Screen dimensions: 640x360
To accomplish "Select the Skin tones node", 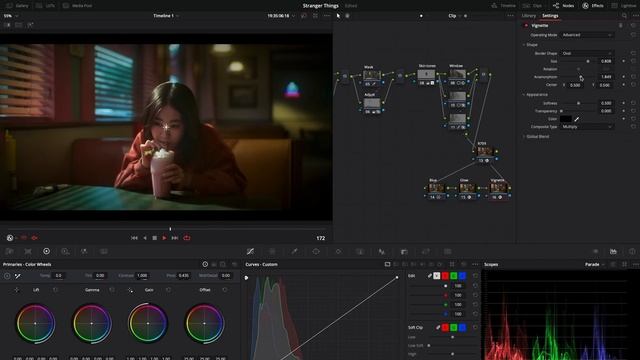I will 426,74.
